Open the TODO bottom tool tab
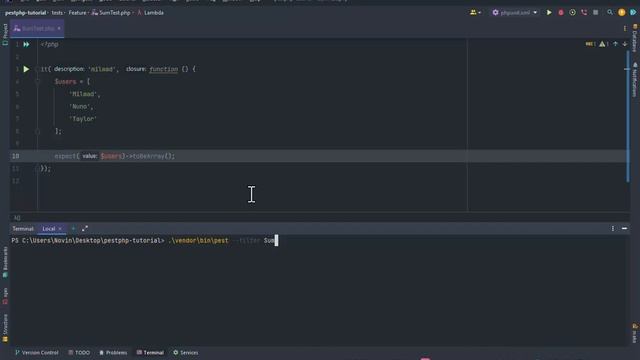This screenshot has height=360, width=640. 79,352
